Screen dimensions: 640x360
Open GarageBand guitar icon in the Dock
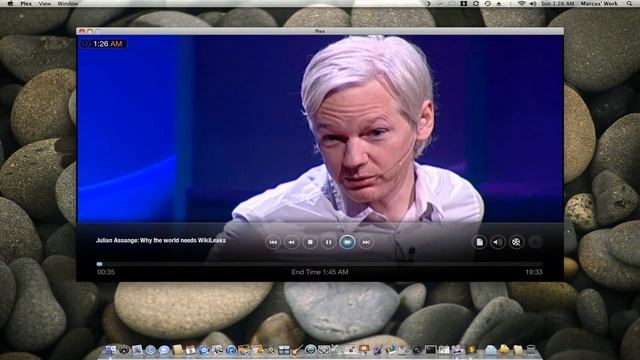click(x=297, y=350)
